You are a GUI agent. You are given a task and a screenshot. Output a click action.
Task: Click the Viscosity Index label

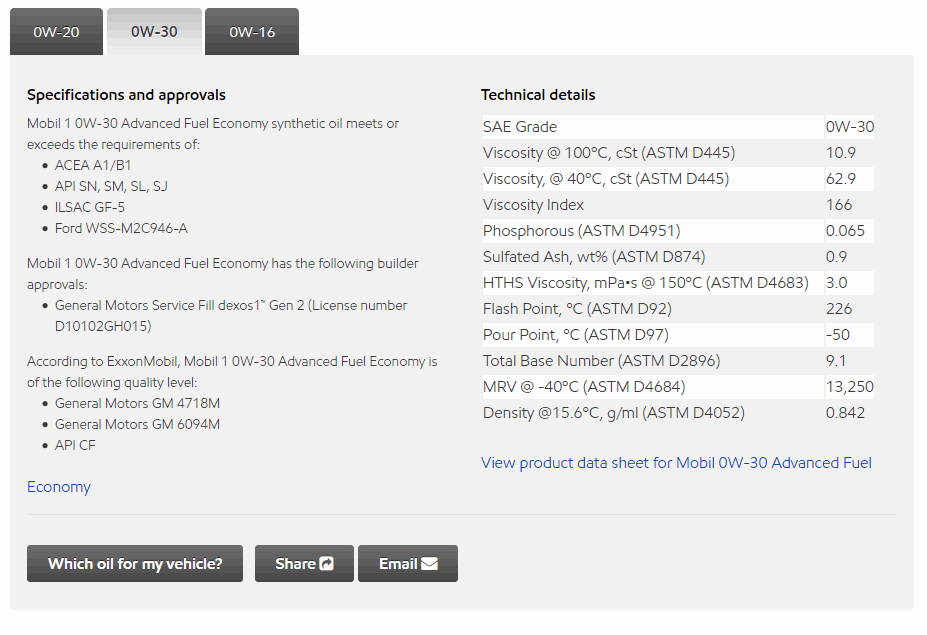[533, 205]
